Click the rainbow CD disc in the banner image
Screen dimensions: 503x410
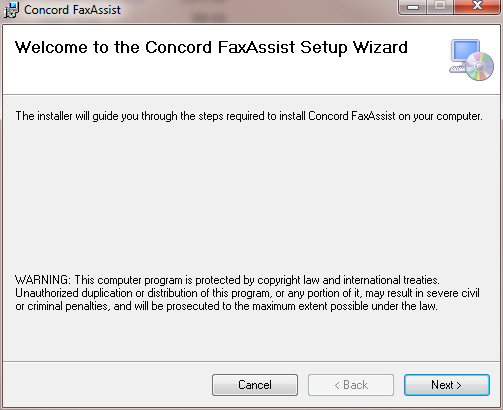click(x=480, y=67)
